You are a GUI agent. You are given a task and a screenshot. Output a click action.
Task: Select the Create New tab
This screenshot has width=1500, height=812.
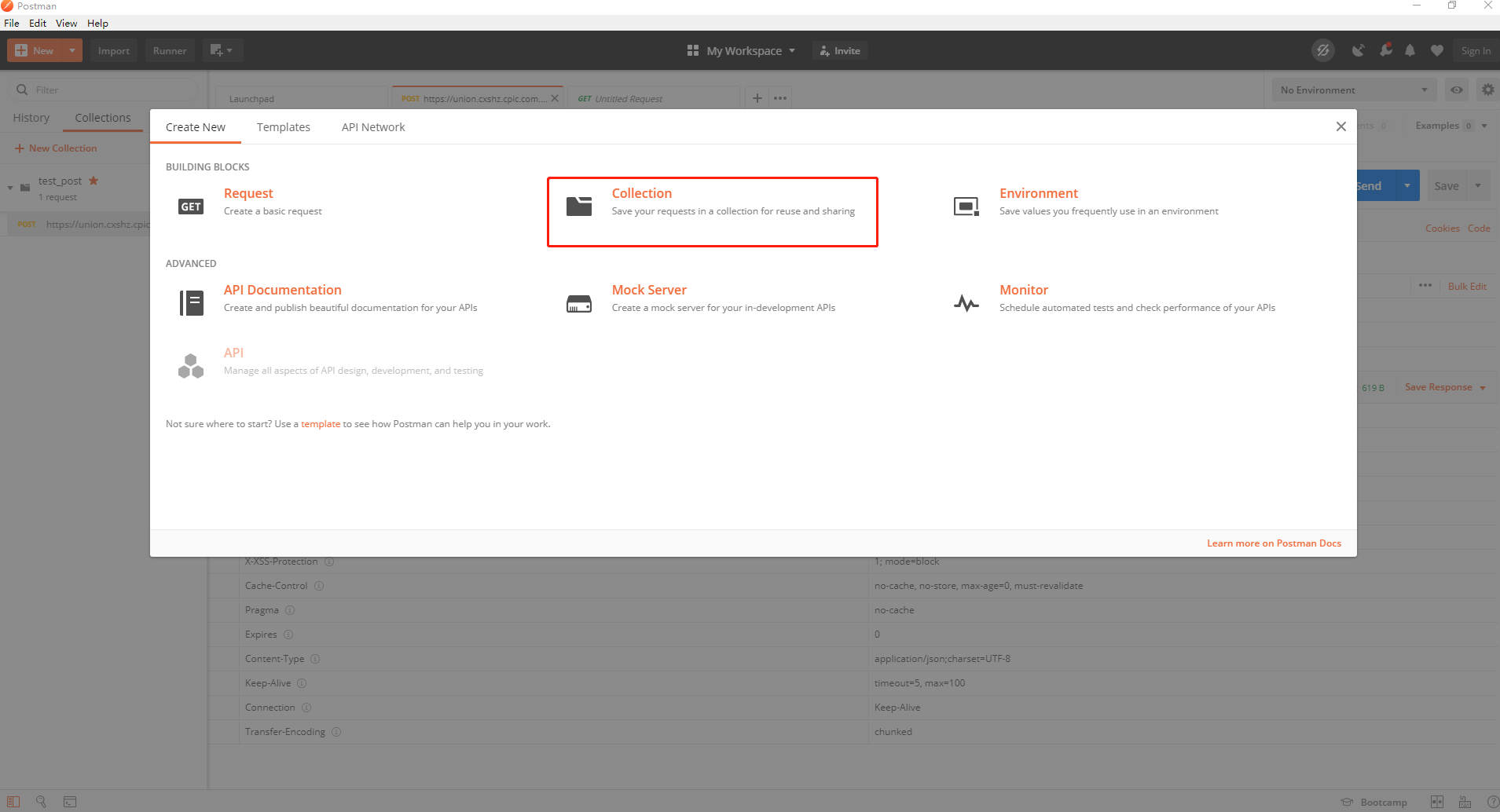click(x=196, y=127)
